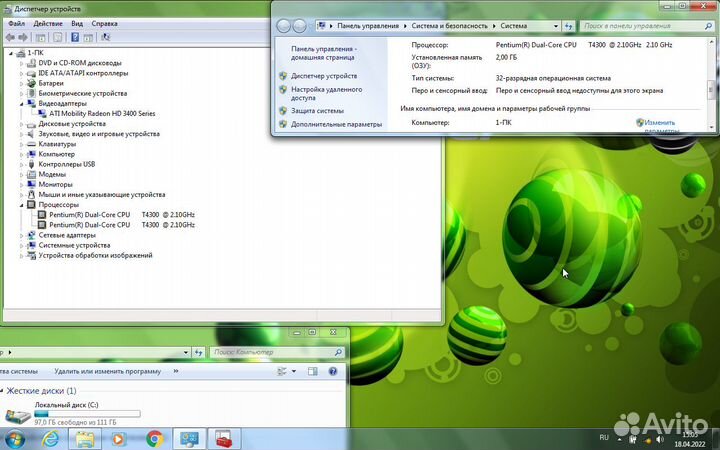Click the Control Panel search field
Viewport: 720px width, 450px height.
click(647, 26)
